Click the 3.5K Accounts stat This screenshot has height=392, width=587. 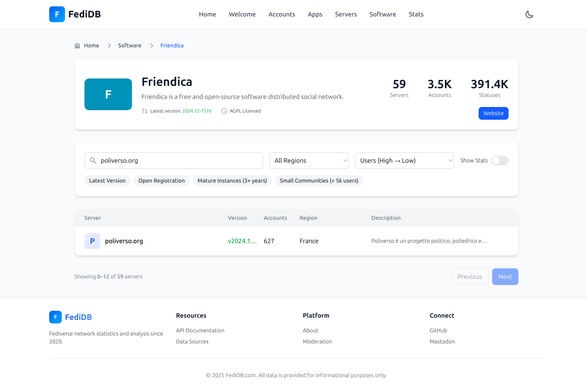(x=440, y=88)
